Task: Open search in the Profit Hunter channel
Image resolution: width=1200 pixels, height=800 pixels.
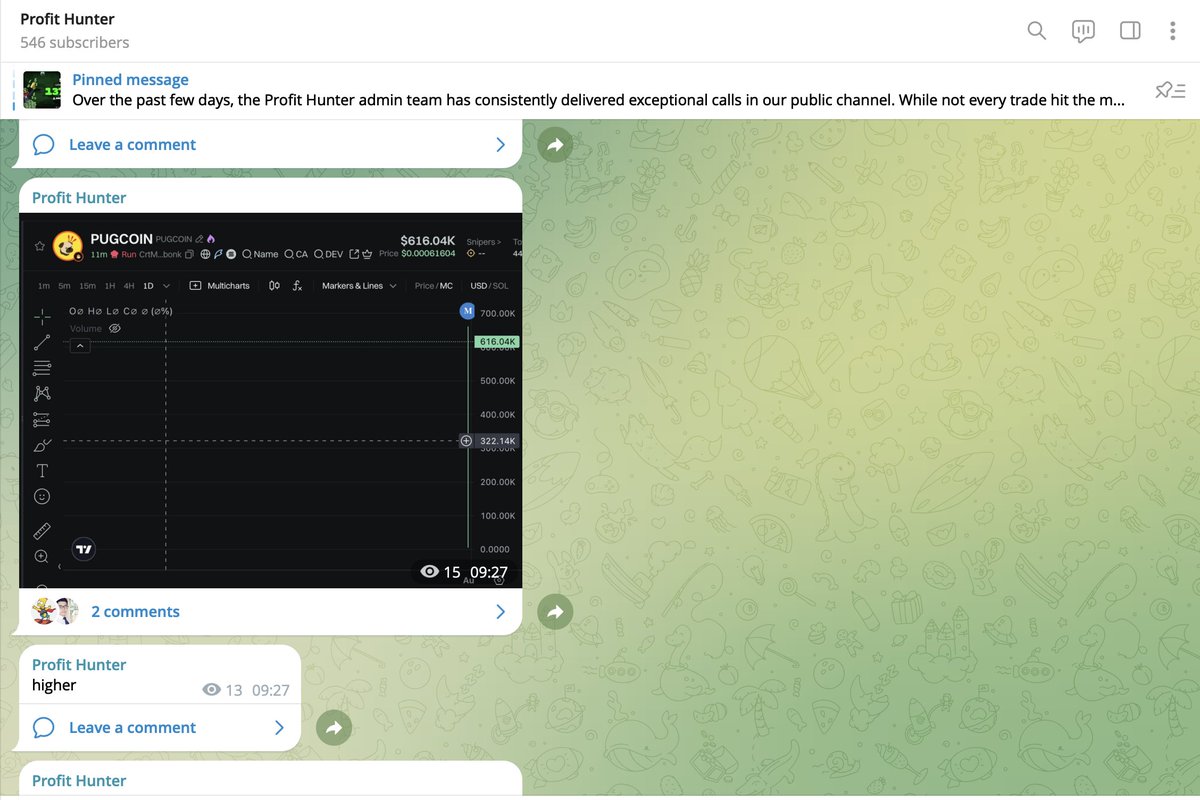Action: [1037, 31]
